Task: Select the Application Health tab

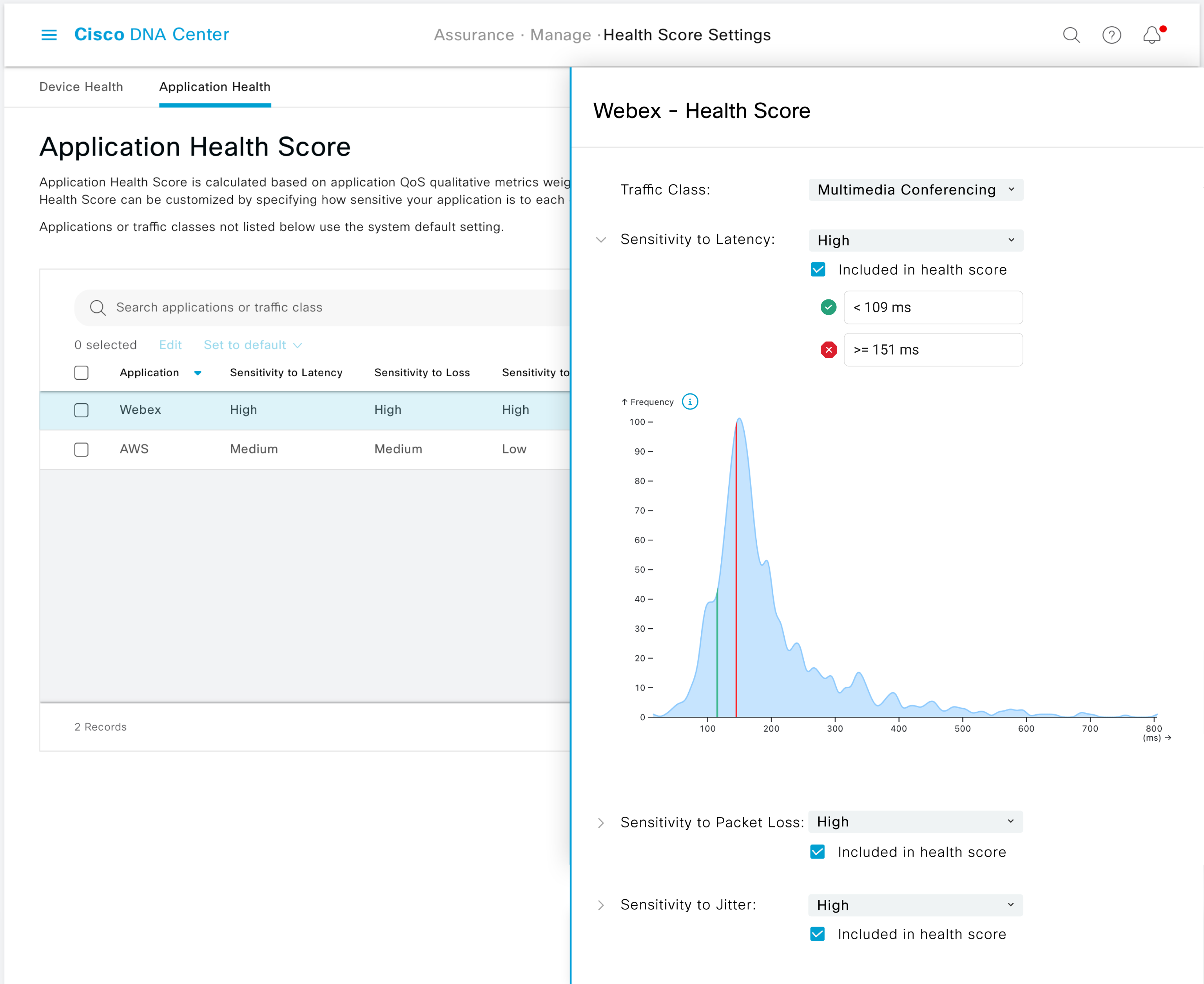Action: click(215, 87)
